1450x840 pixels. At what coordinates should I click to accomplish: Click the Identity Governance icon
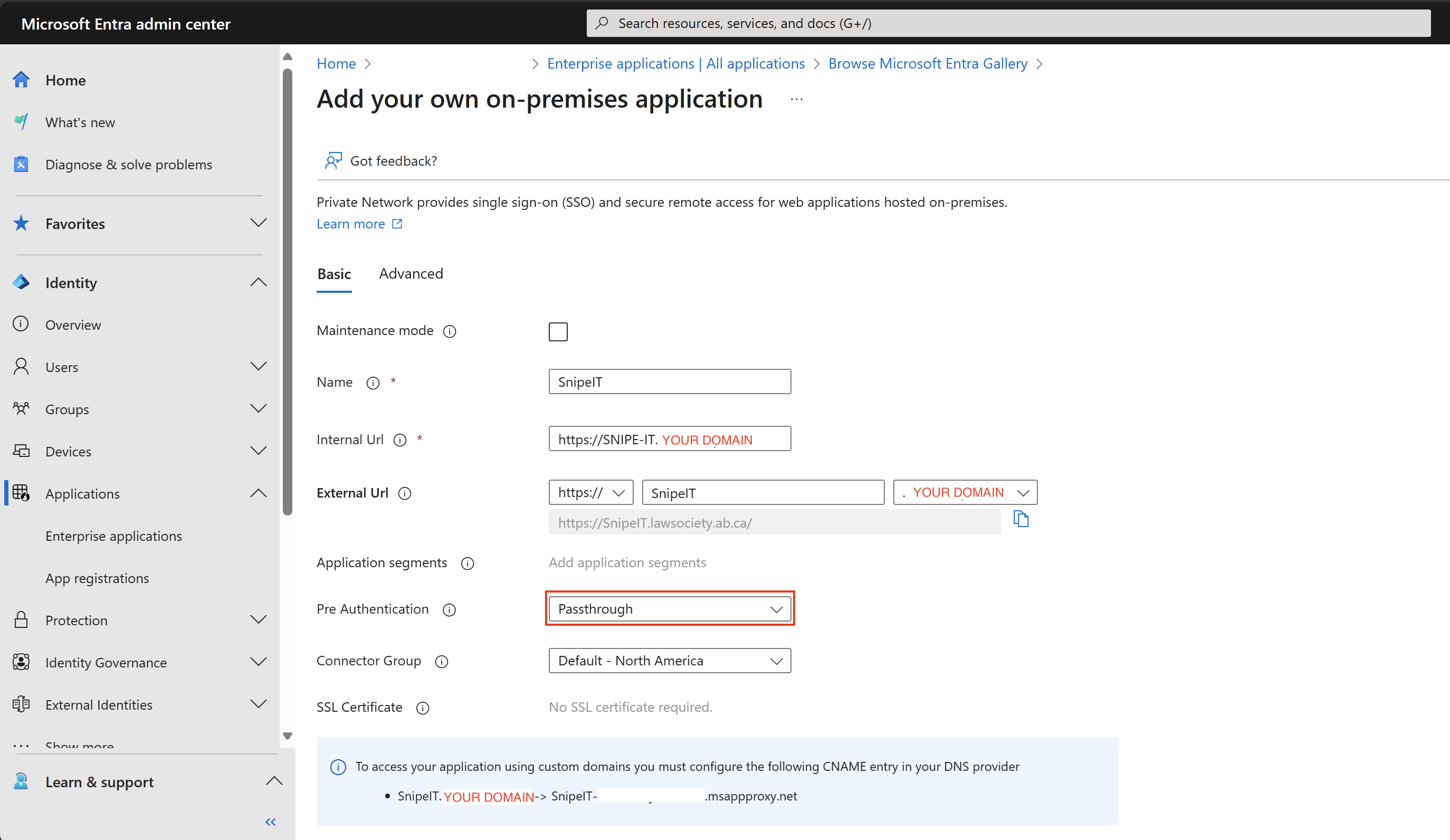pos(21,662)
